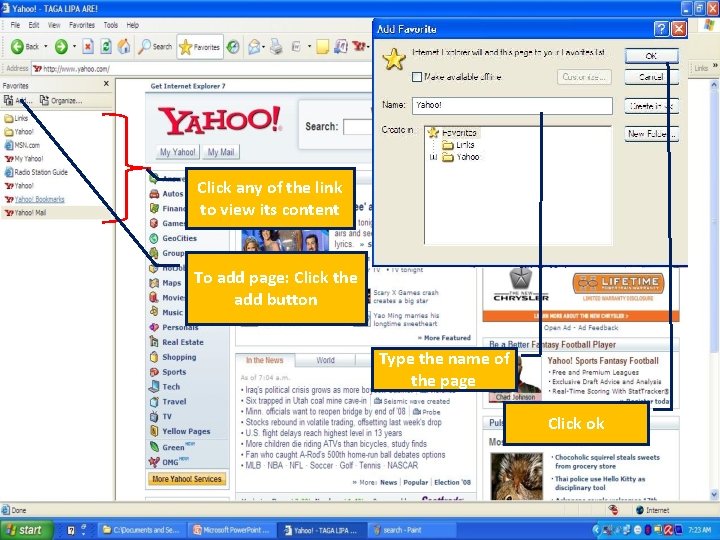Screen dimensions: 720x540
Task: Click the Edit document icon in toolbar
Action: coord(296,46)
